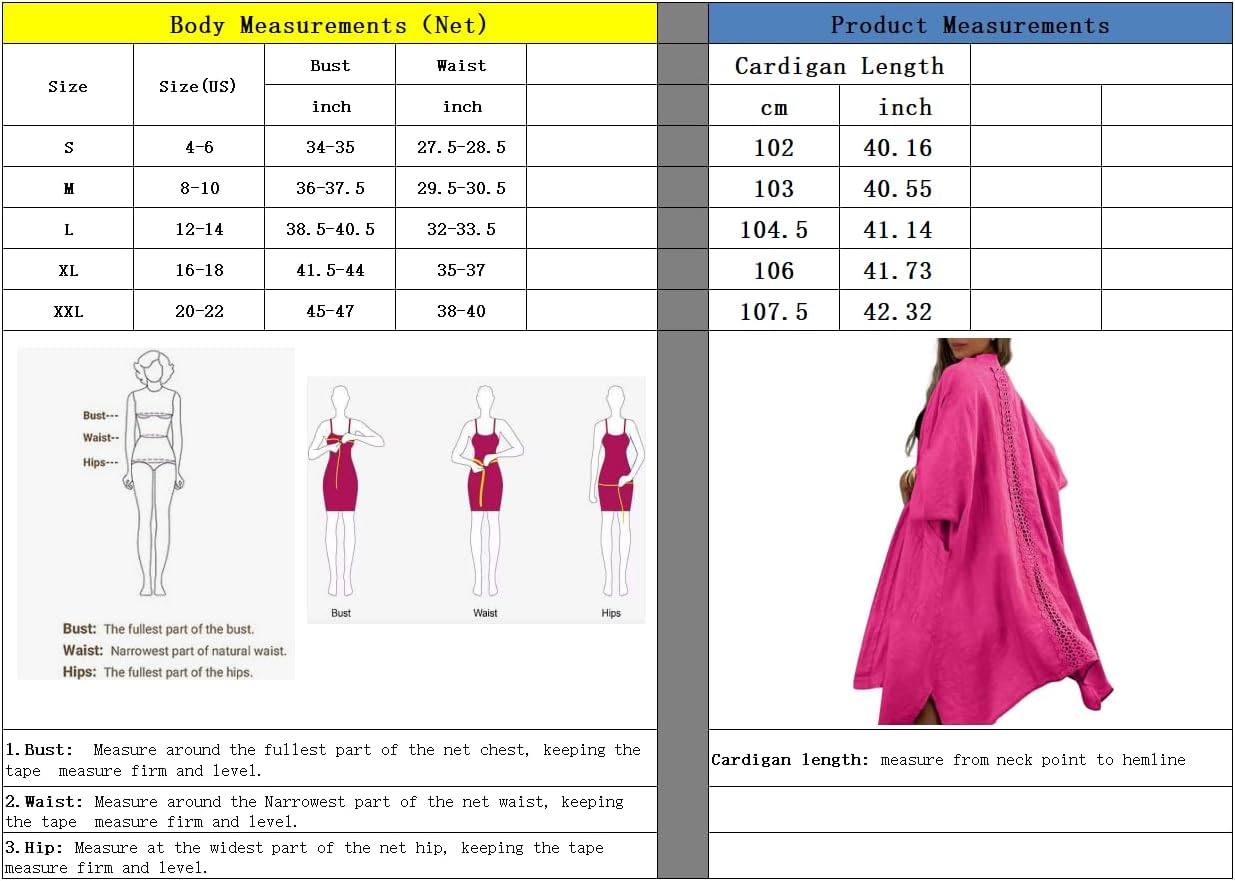Click the 'Product Measurements' blue header
This screenshot has height=881, width=1235.
(970, 24)
